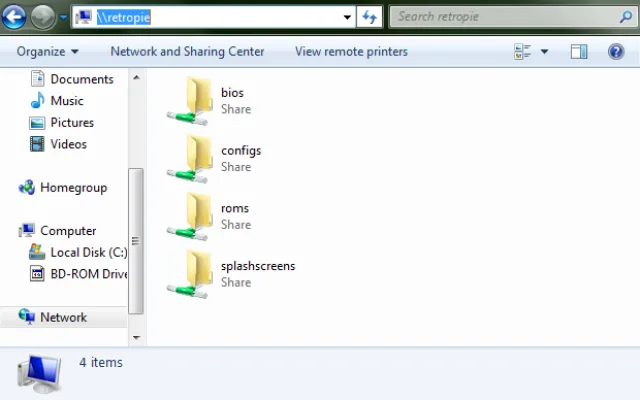The image size is (640, 400).
Task: Select Local Disk (C:) in sidebar
Action: tap(88, 252)
